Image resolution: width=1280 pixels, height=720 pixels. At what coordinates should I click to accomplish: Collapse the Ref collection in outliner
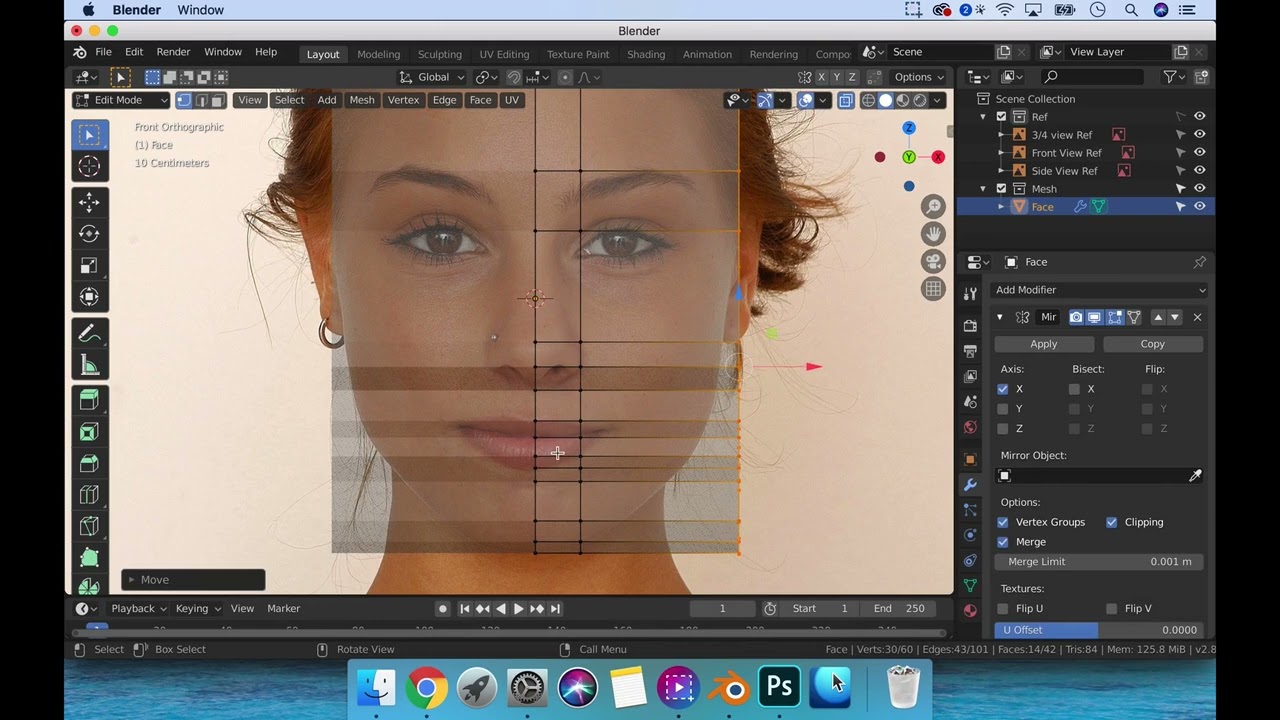point(983,117)
